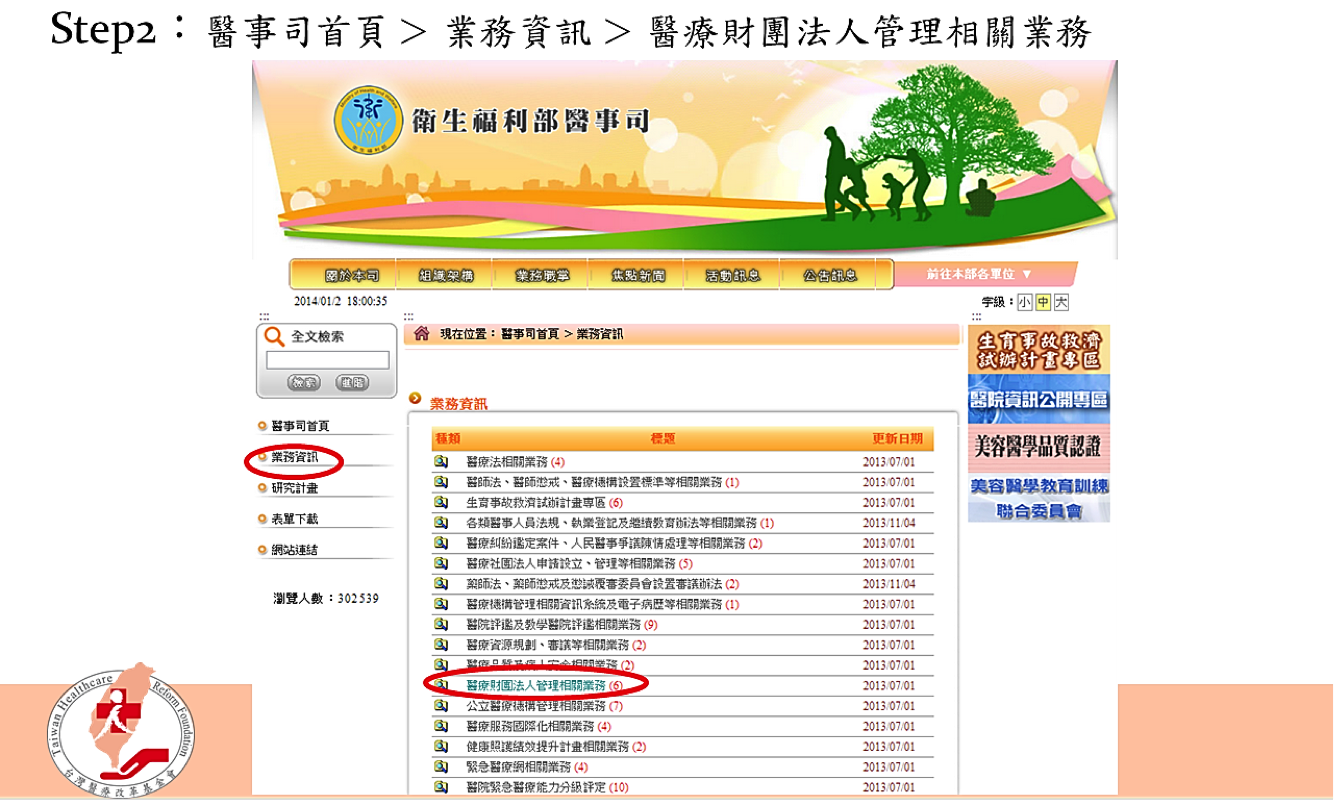This screenshot has width=1334, height=800.
Task: Click the icon beside 醫療服務國際化相關業務
Action: pos(441,726)
